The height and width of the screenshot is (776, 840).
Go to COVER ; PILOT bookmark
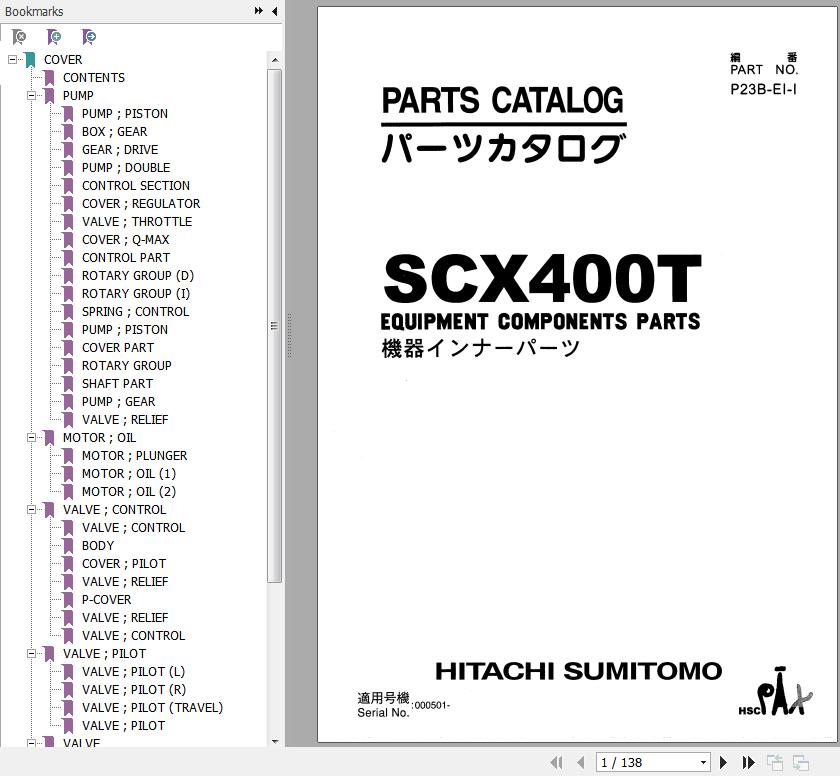(x=124, y=563)
